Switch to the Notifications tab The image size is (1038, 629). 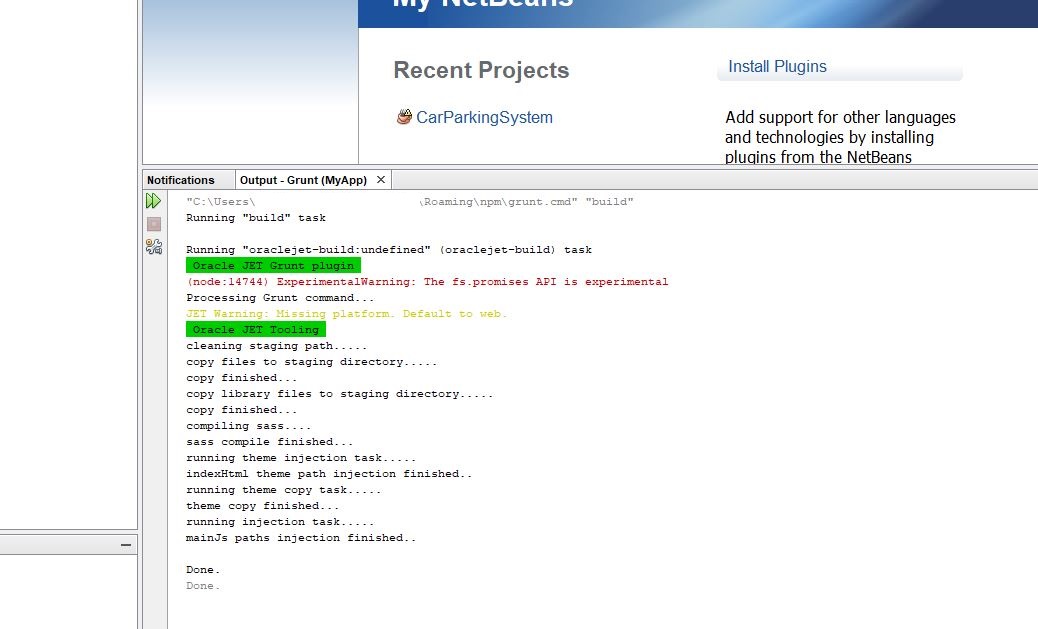click(181, 180)
